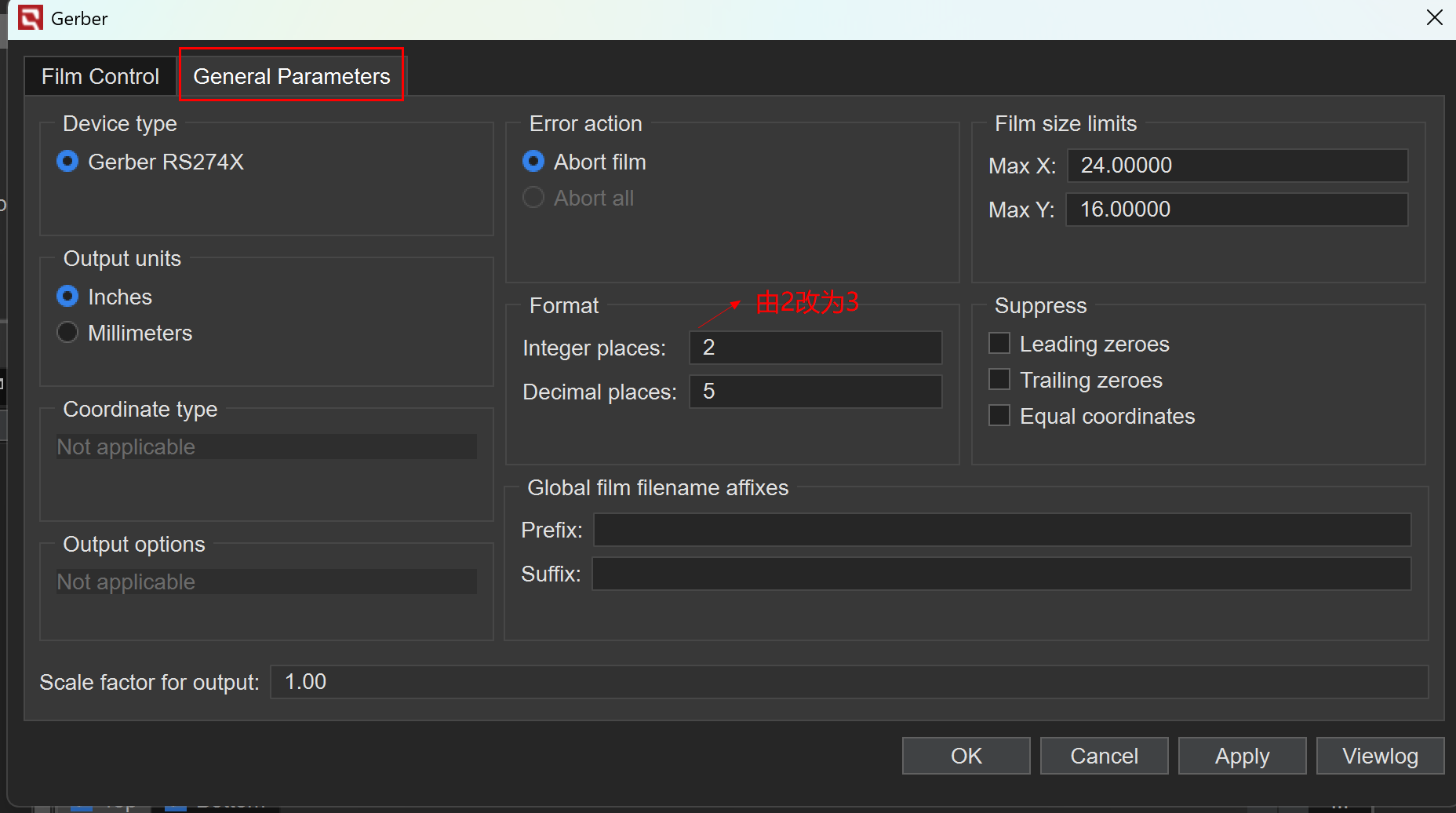Select Abort film error action

(533, 162)
